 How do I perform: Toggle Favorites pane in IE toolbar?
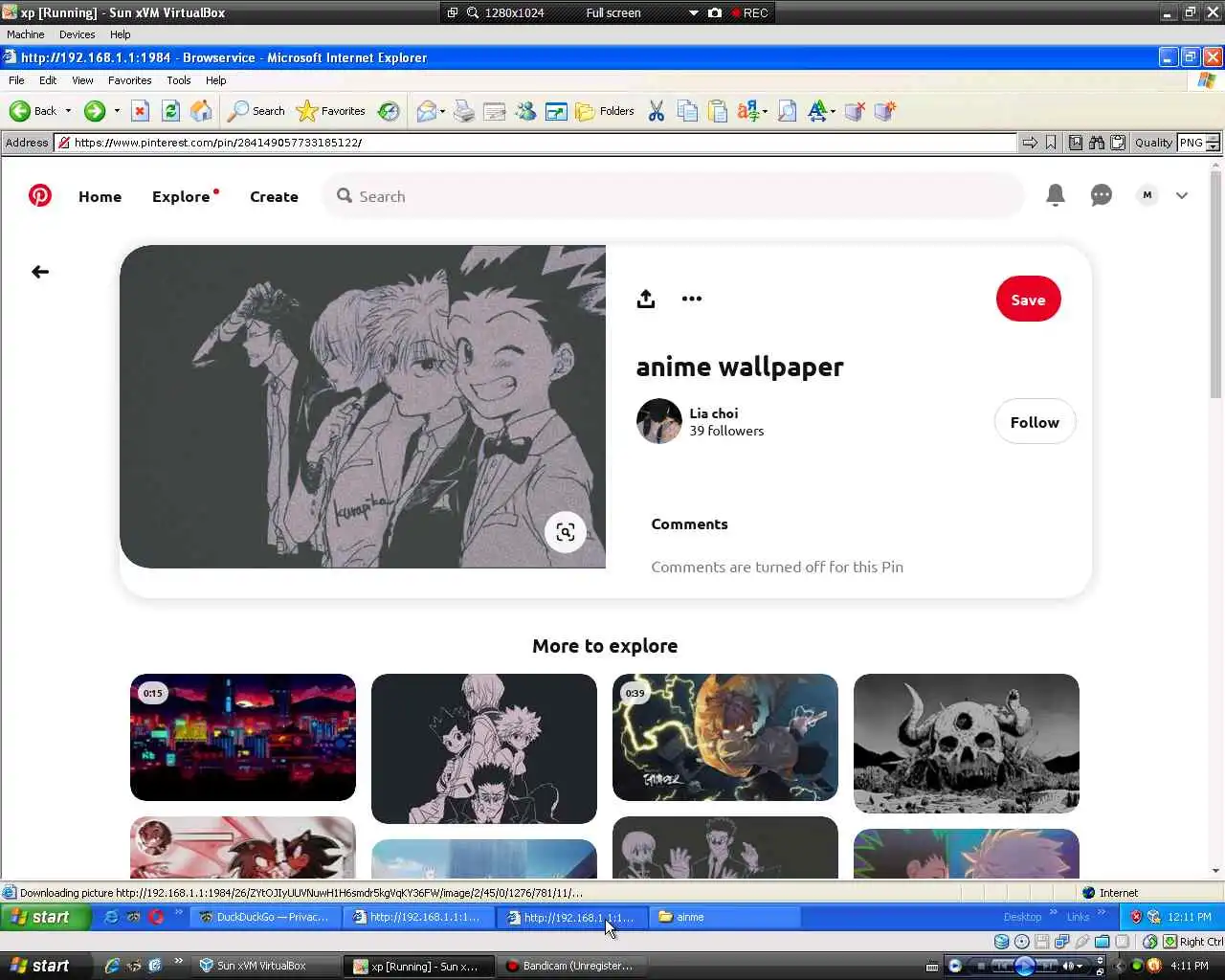(331, 111)
